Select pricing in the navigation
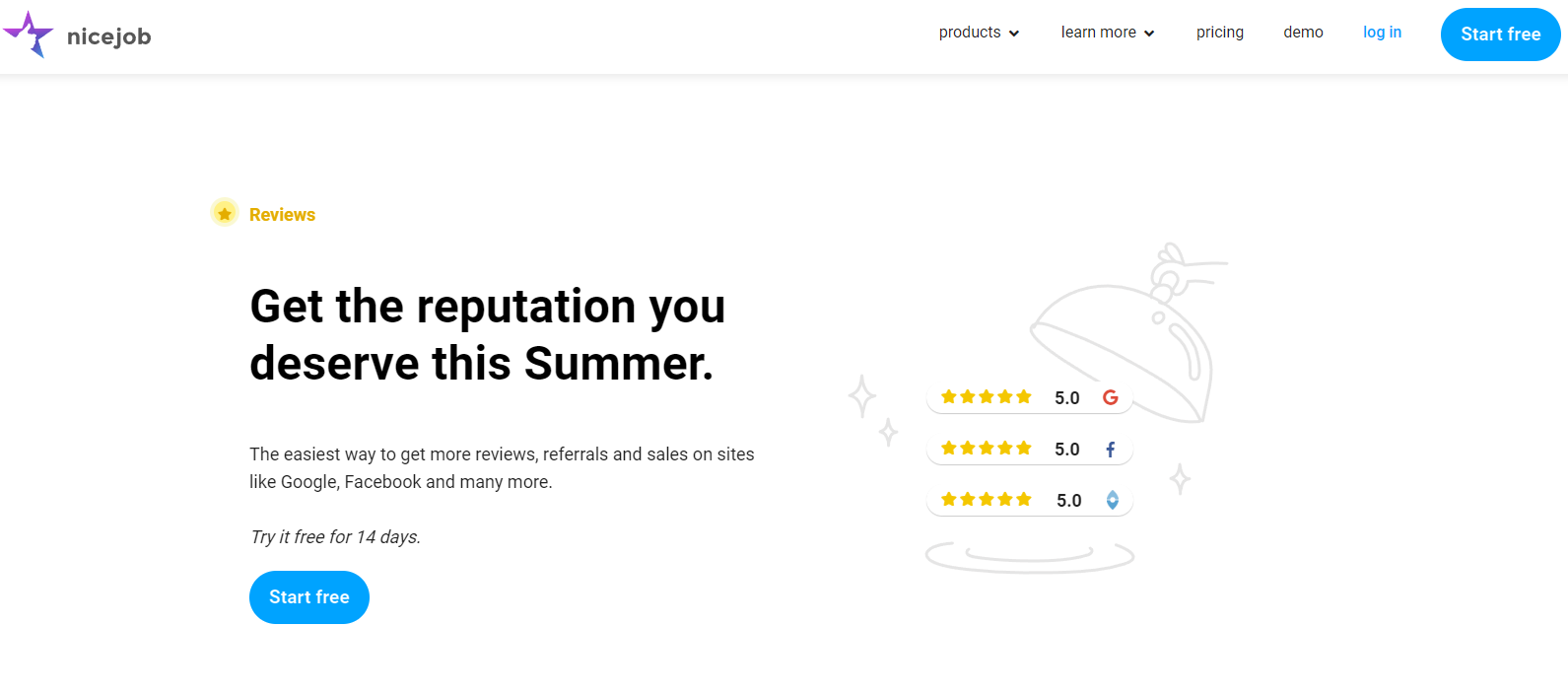Screen dimensions: 1568x696 click(x=1220, y=32)
